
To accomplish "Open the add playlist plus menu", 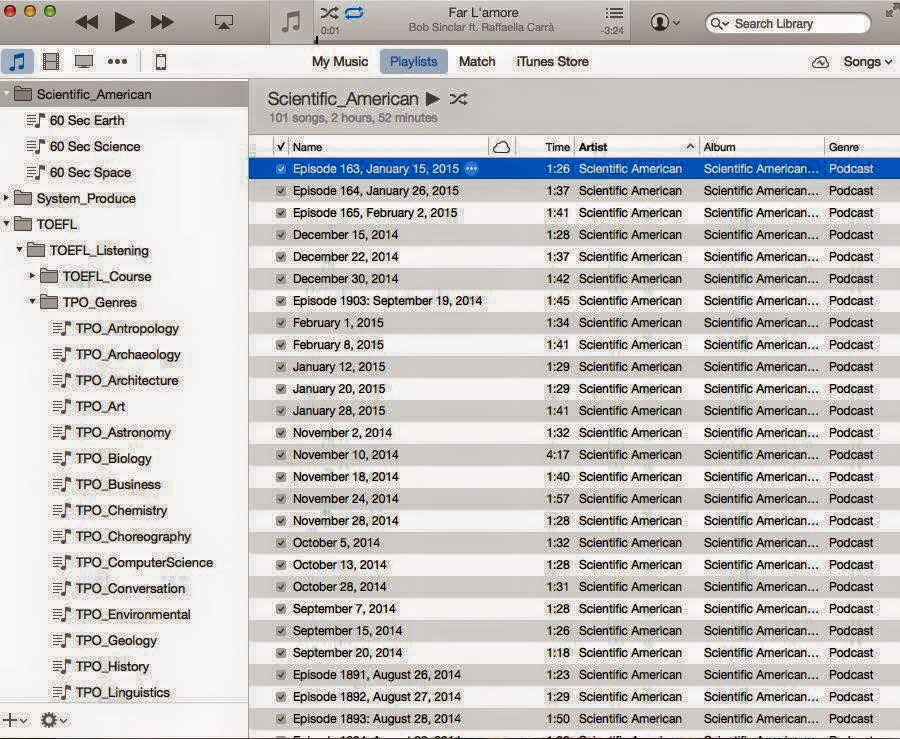I will (x=14, y=719).
